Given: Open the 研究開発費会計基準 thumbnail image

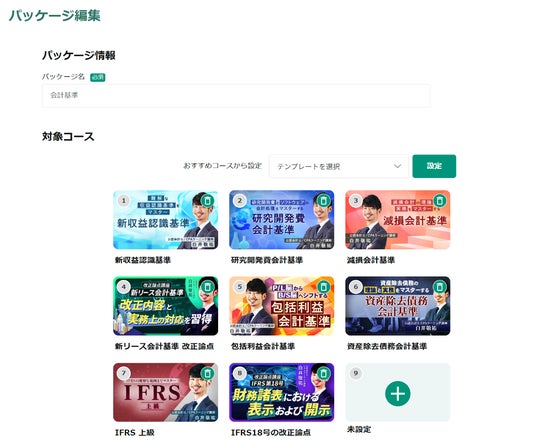Looking at the screenshot, I should [282, 220].
